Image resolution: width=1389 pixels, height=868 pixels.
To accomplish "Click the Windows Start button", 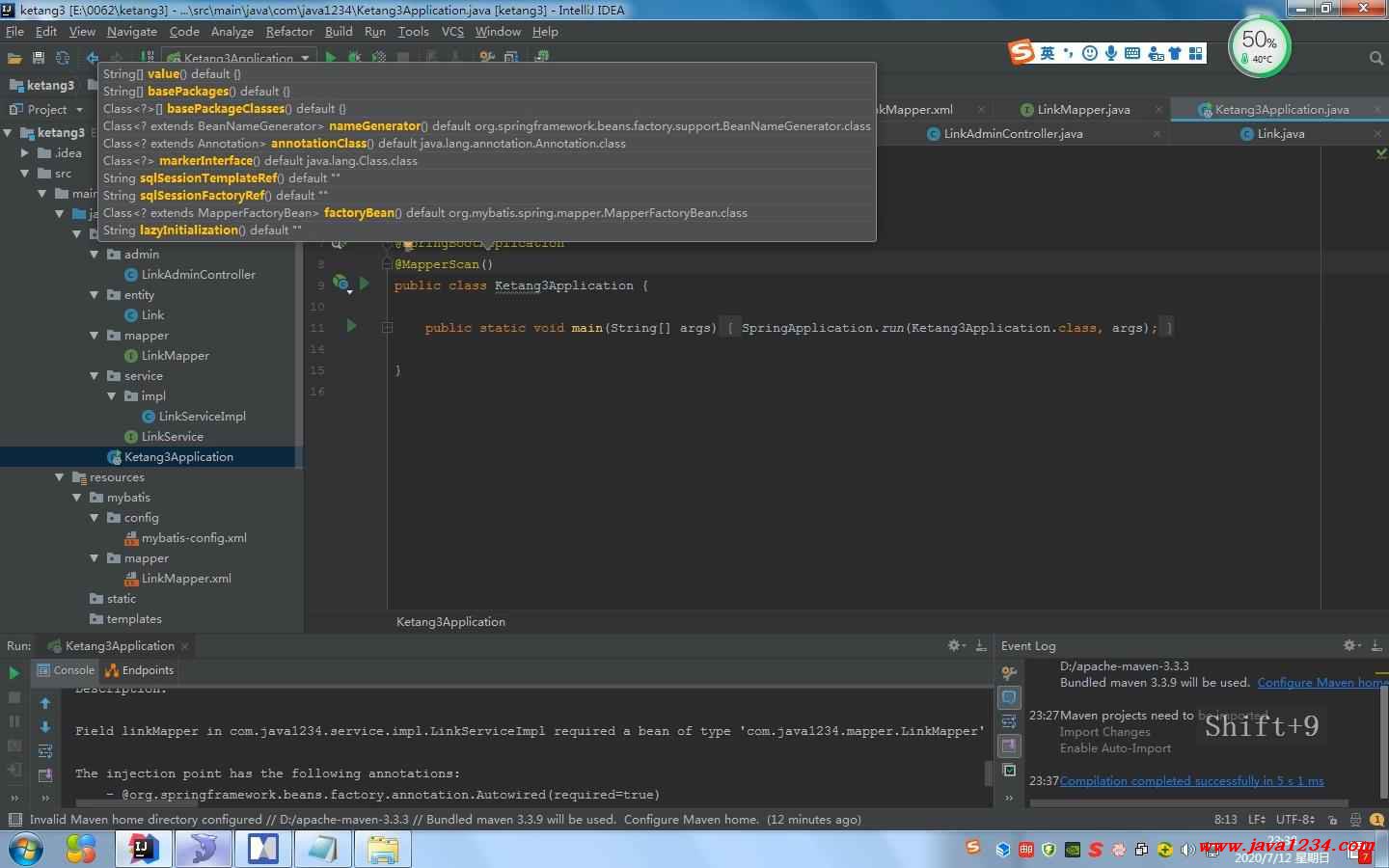I will (24, 850).
